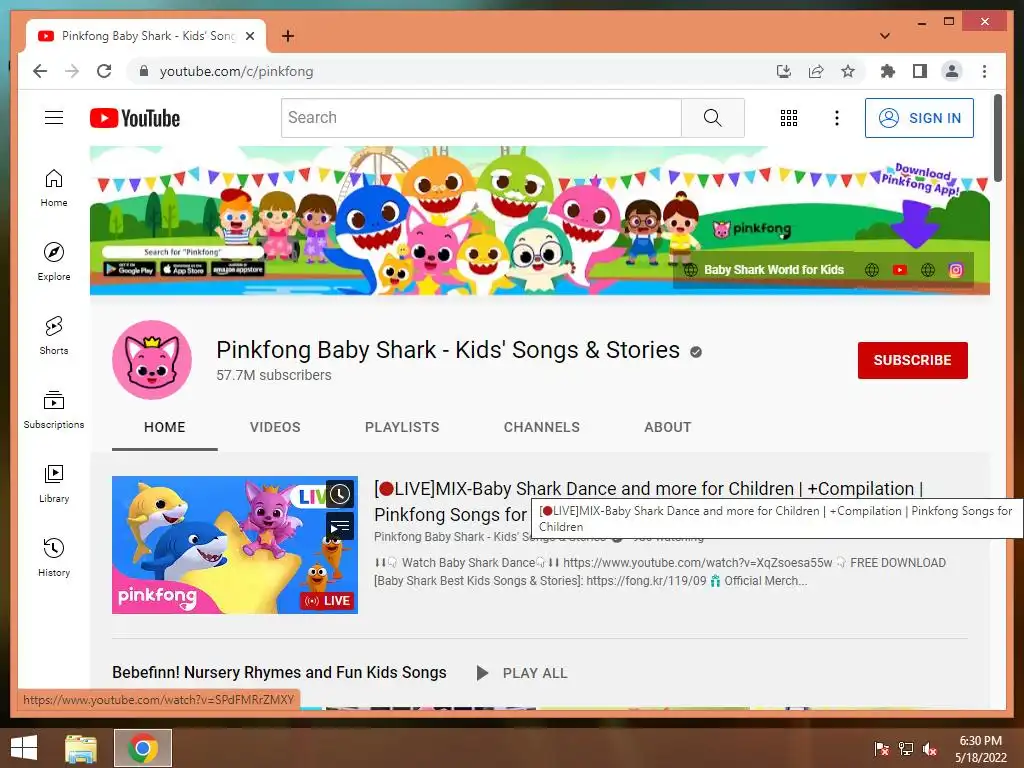1024x768 pixels.
Task: Switch to the PLAYLISTS tab
Action: [402, 427]
